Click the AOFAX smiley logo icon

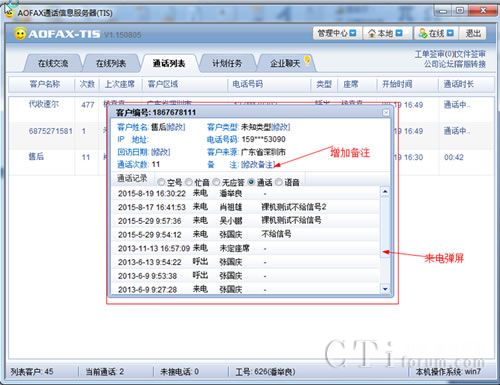(x=20, y=34)
